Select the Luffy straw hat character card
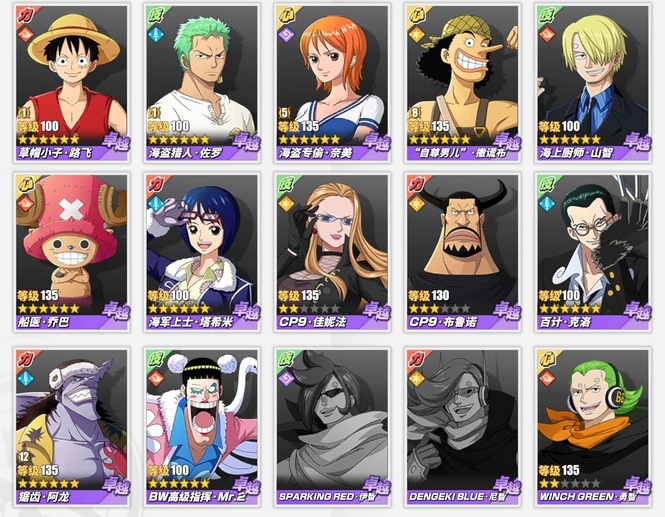This screenshot has width=665, height=517. point(72,83)
